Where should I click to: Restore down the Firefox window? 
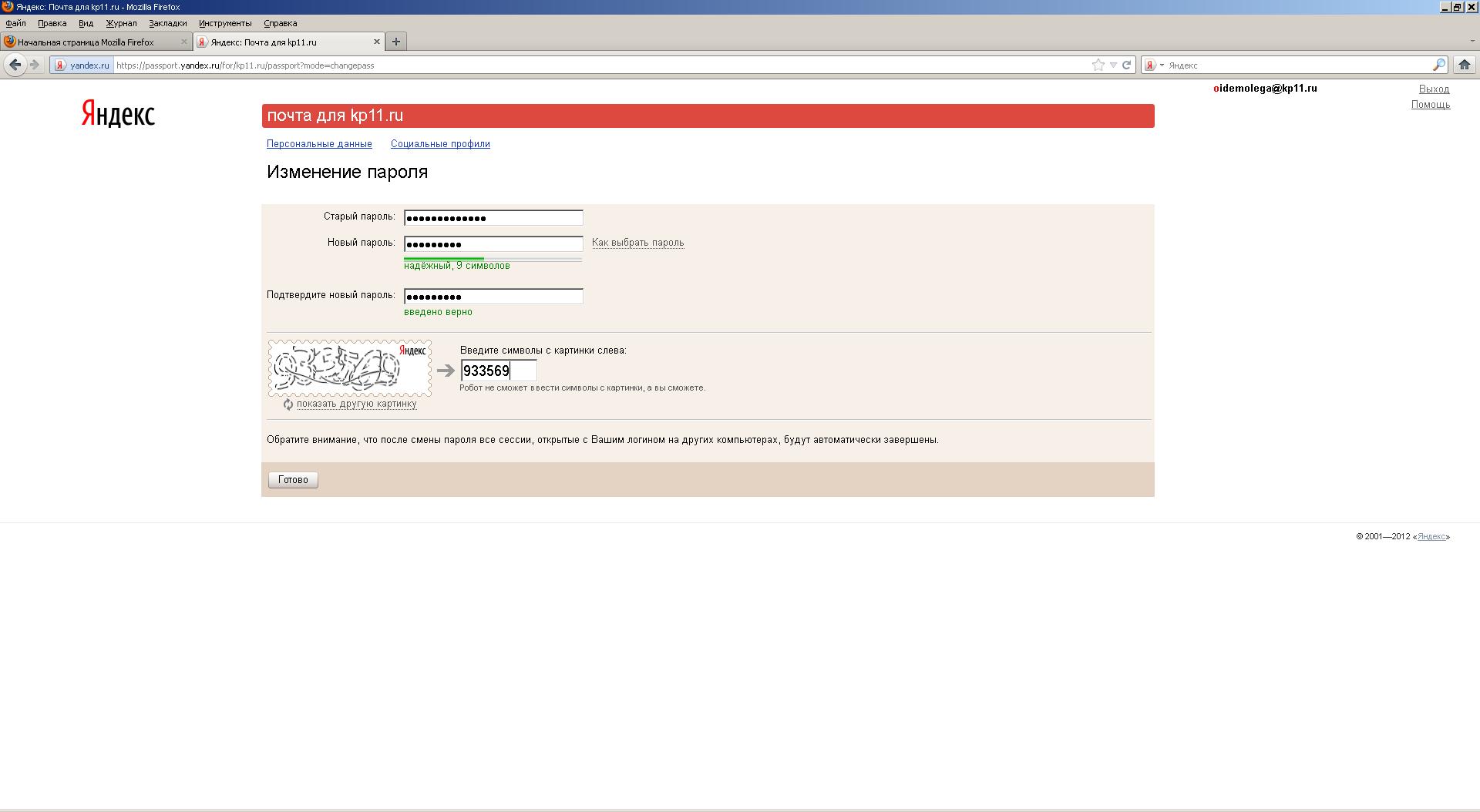pos(1458,7)
